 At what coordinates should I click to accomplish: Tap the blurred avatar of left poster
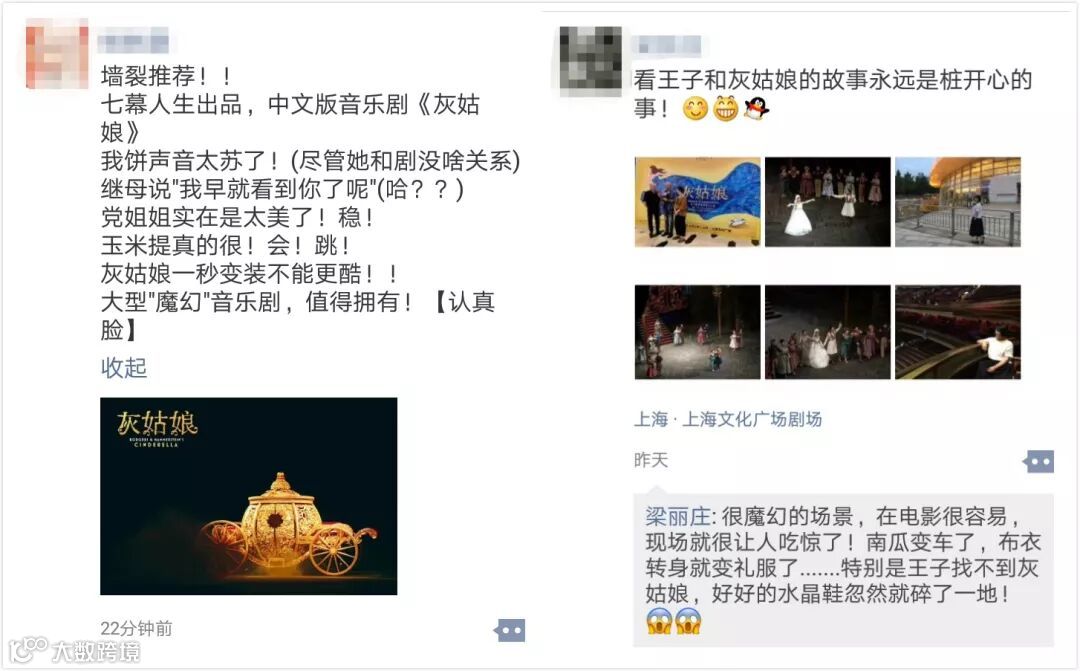pyautogui.click(x=57, y=54)
